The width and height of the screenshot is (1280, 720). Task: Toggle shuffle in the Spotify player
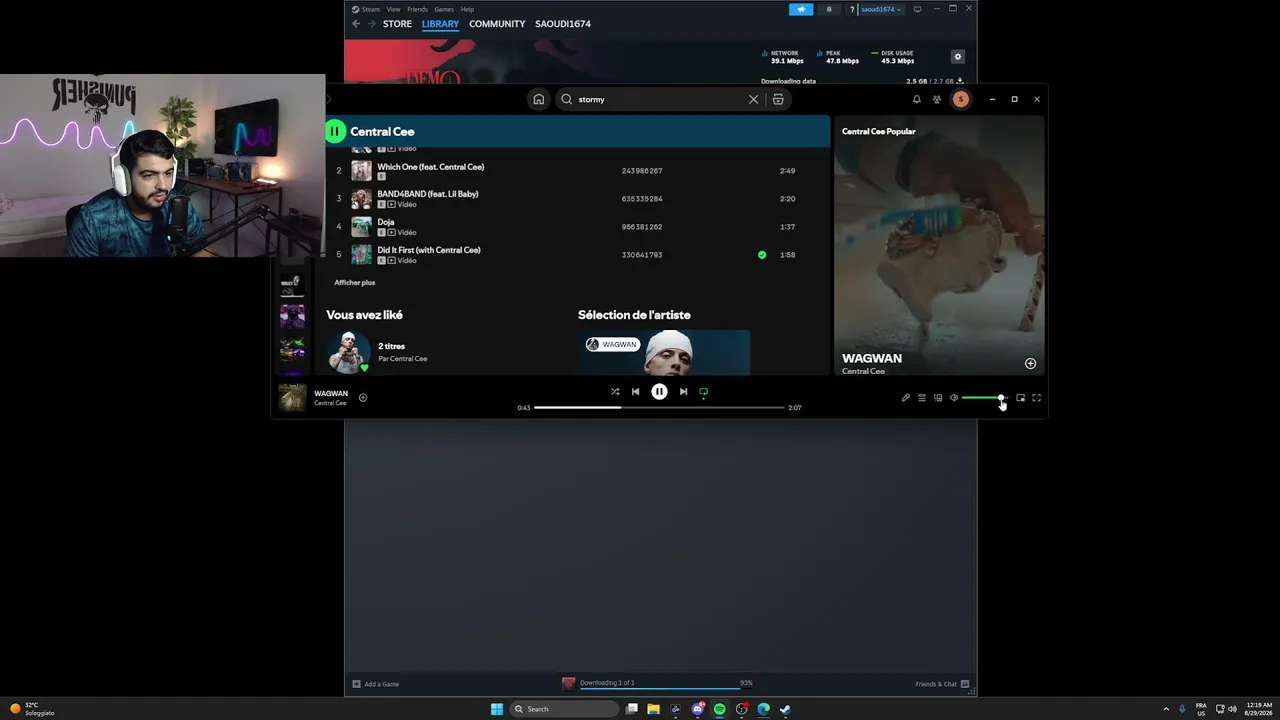(x=615, y=392)
